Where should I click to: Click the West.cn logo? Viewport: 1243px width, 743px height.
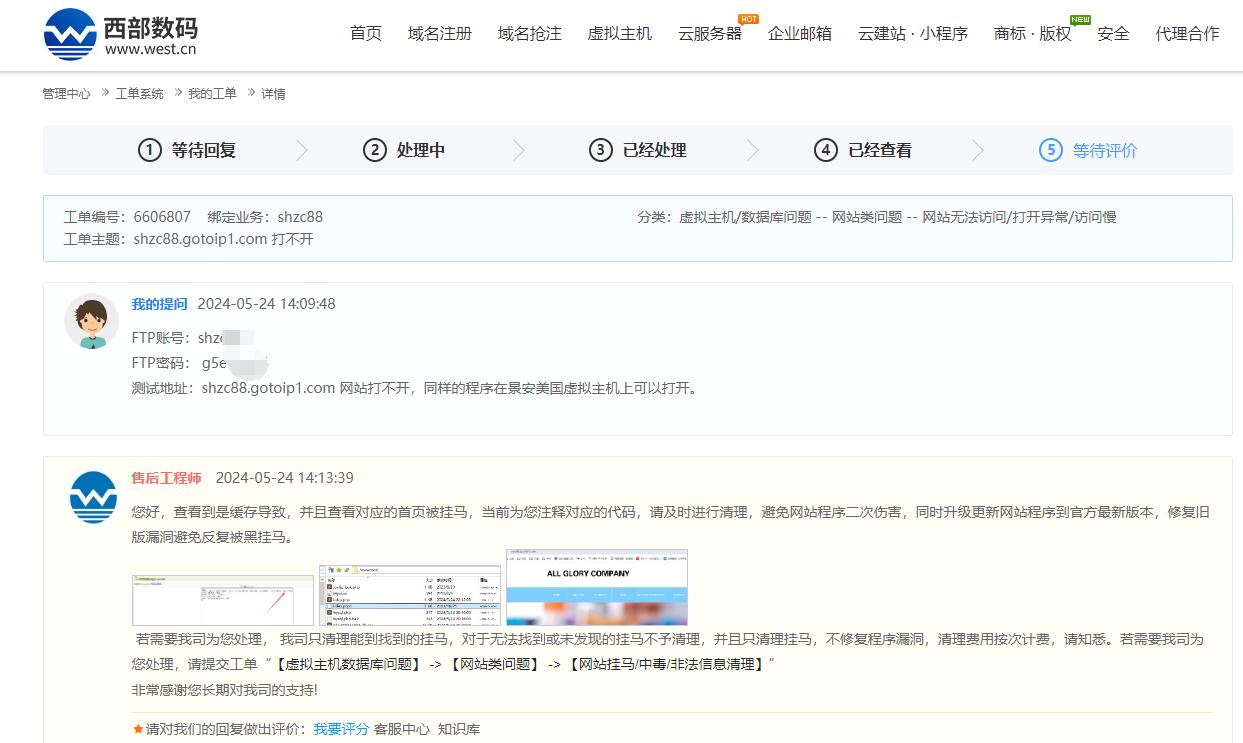pos(120,34)
